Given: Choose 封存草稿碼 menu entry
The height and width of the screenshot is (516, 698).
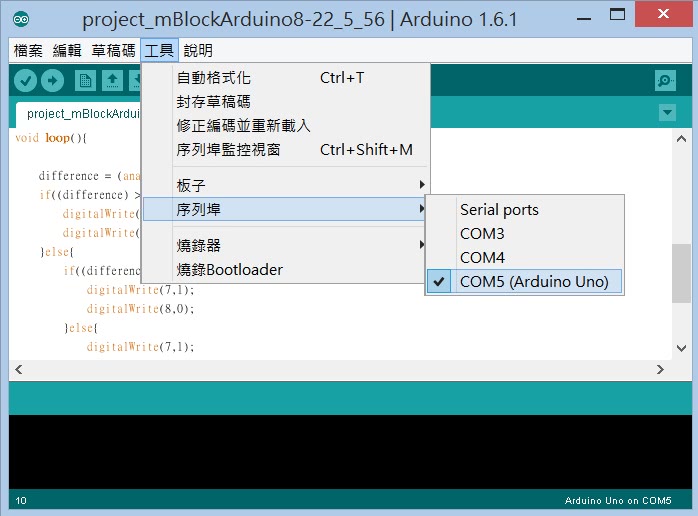Looking at the screenshot, I should pyautogui.click(x=285, y=102).
